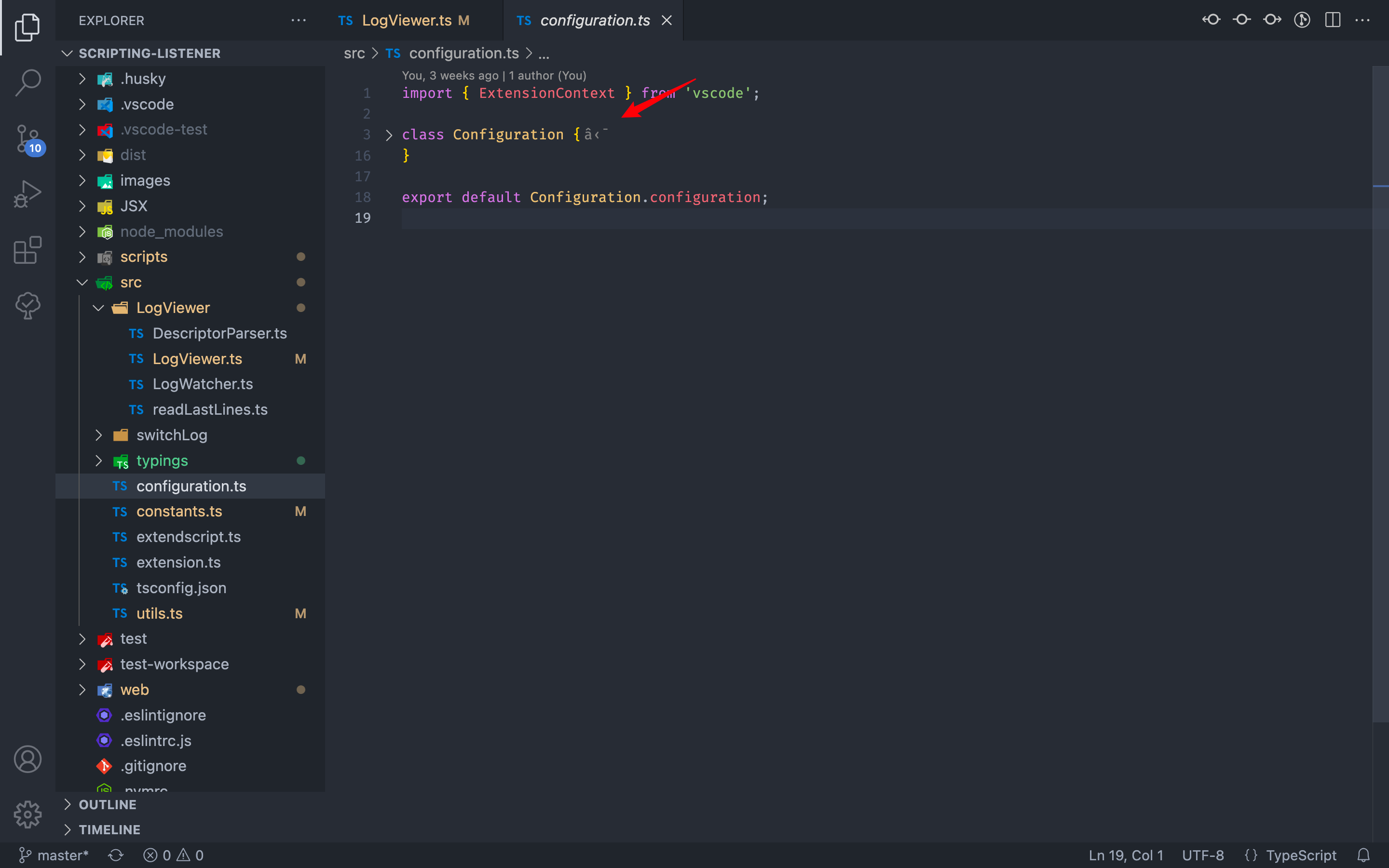1389x868 pixels.
Task: Open the Search view in the Activity Bar
Action: 27,82
